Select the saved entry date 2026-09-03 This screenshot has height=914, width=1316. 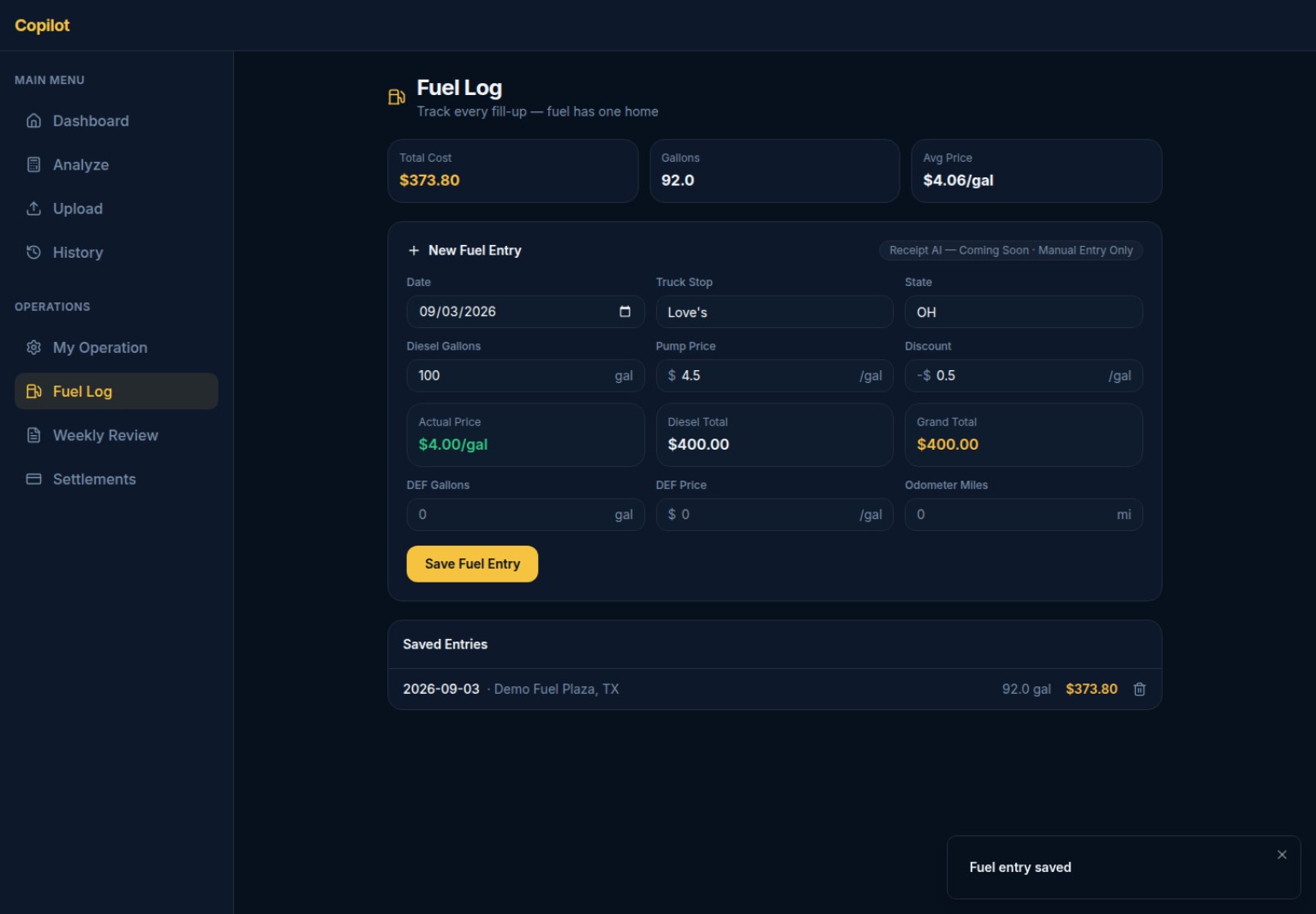pyautogui.click(x=441, y=690)
